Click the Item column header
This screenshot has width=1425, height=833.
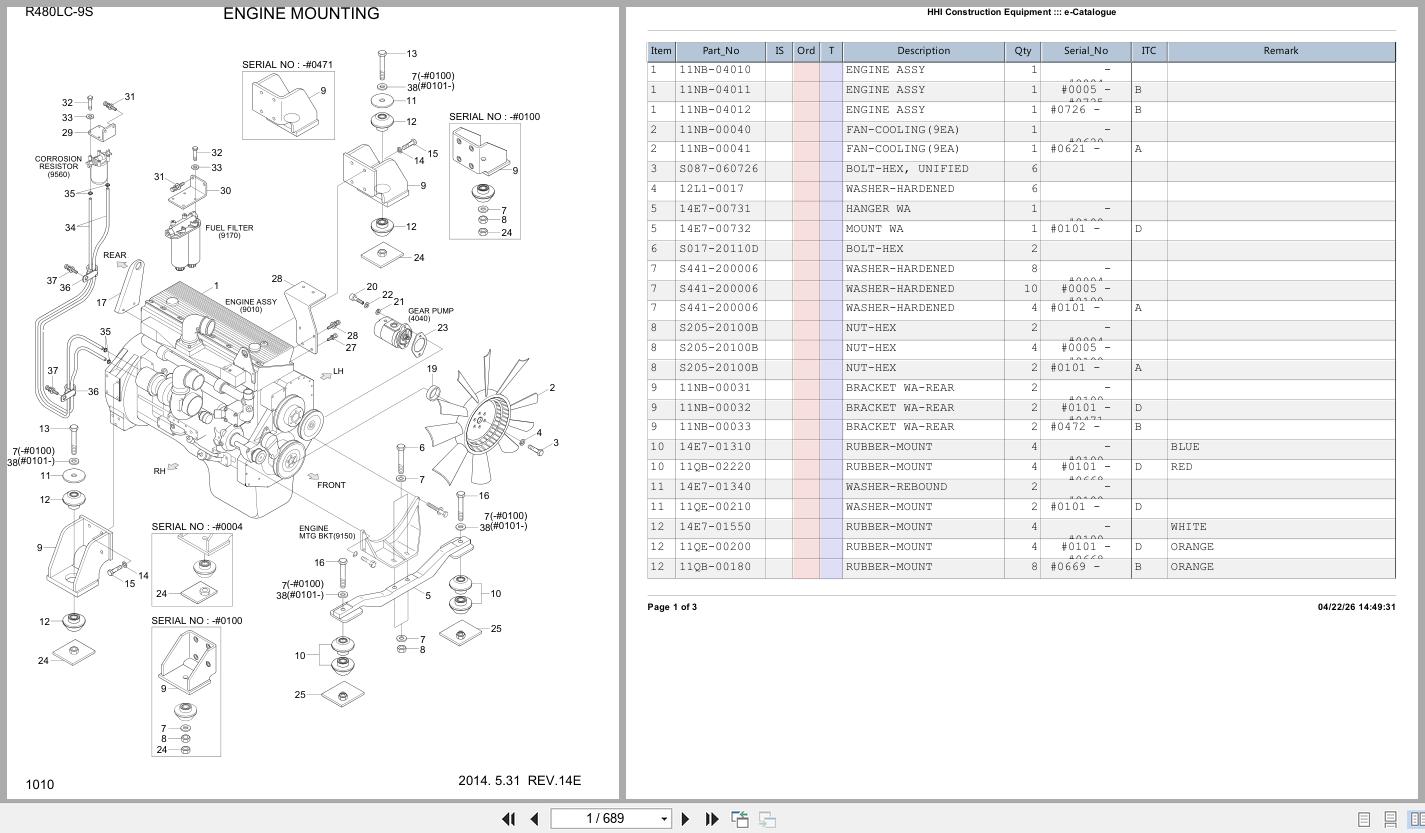tap(661, 51)
